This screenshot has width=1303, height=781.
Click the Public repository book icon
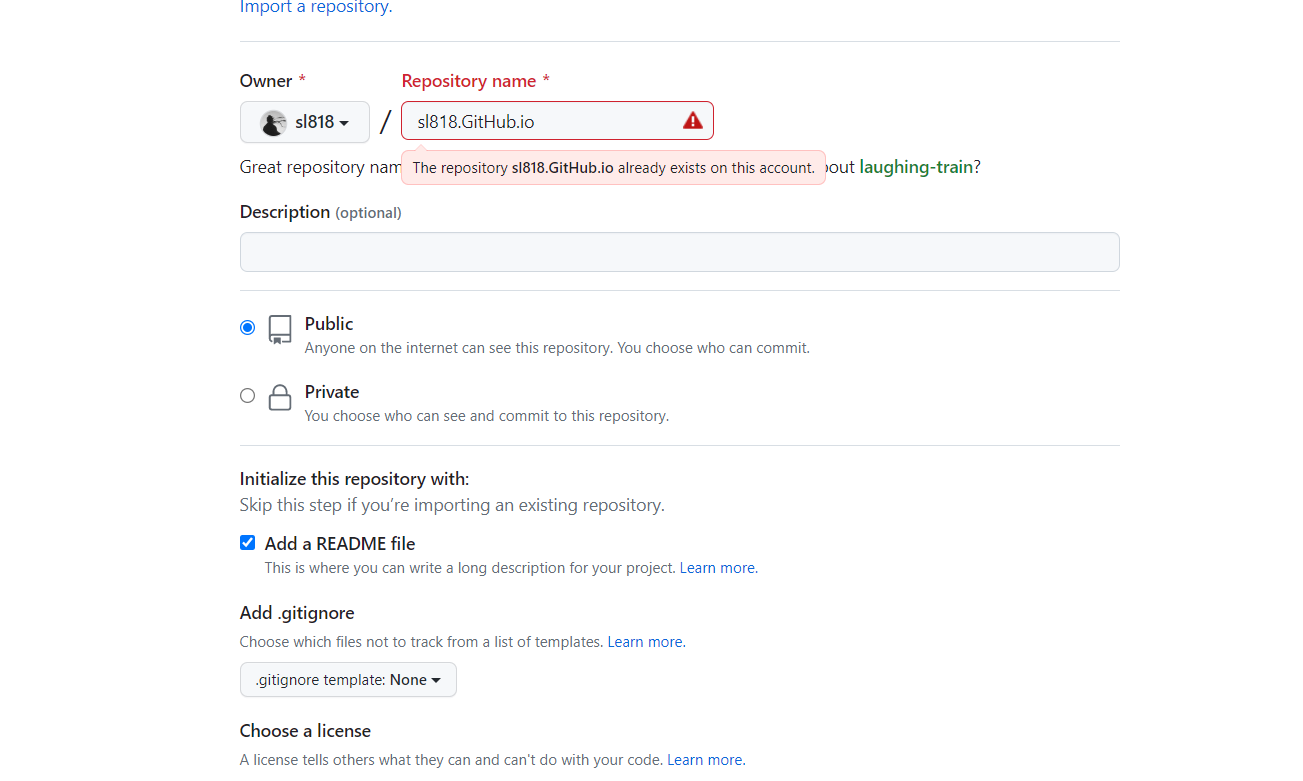click(280, 330)
